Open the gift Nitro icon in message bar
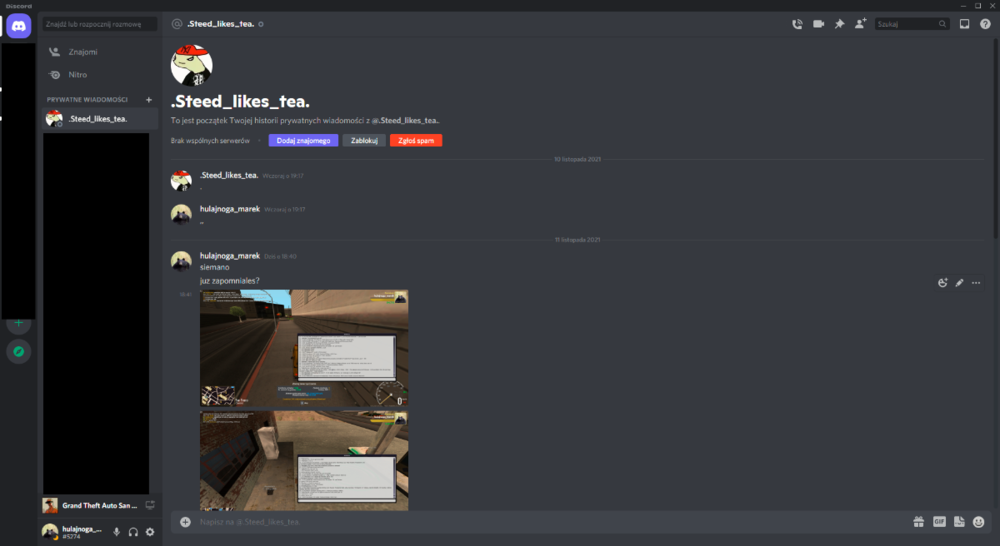 [918, 522]
